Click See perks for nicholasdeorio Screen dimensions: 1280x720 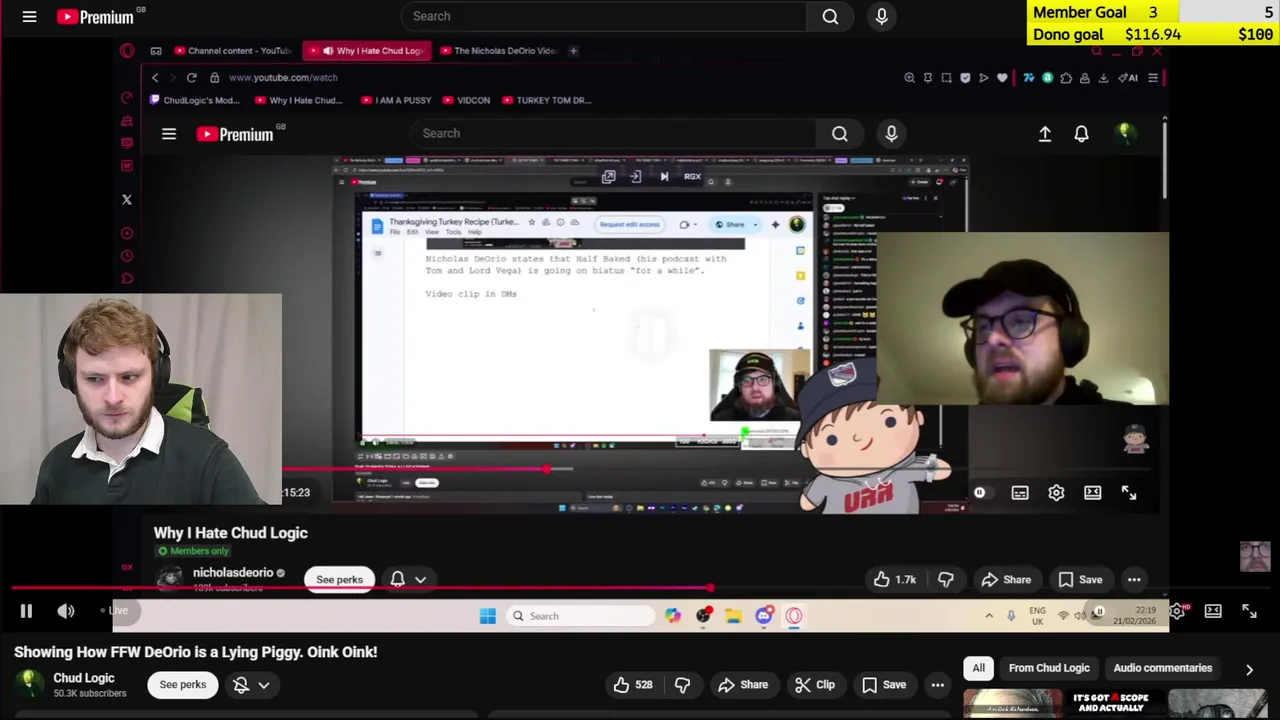pos(340,580)
